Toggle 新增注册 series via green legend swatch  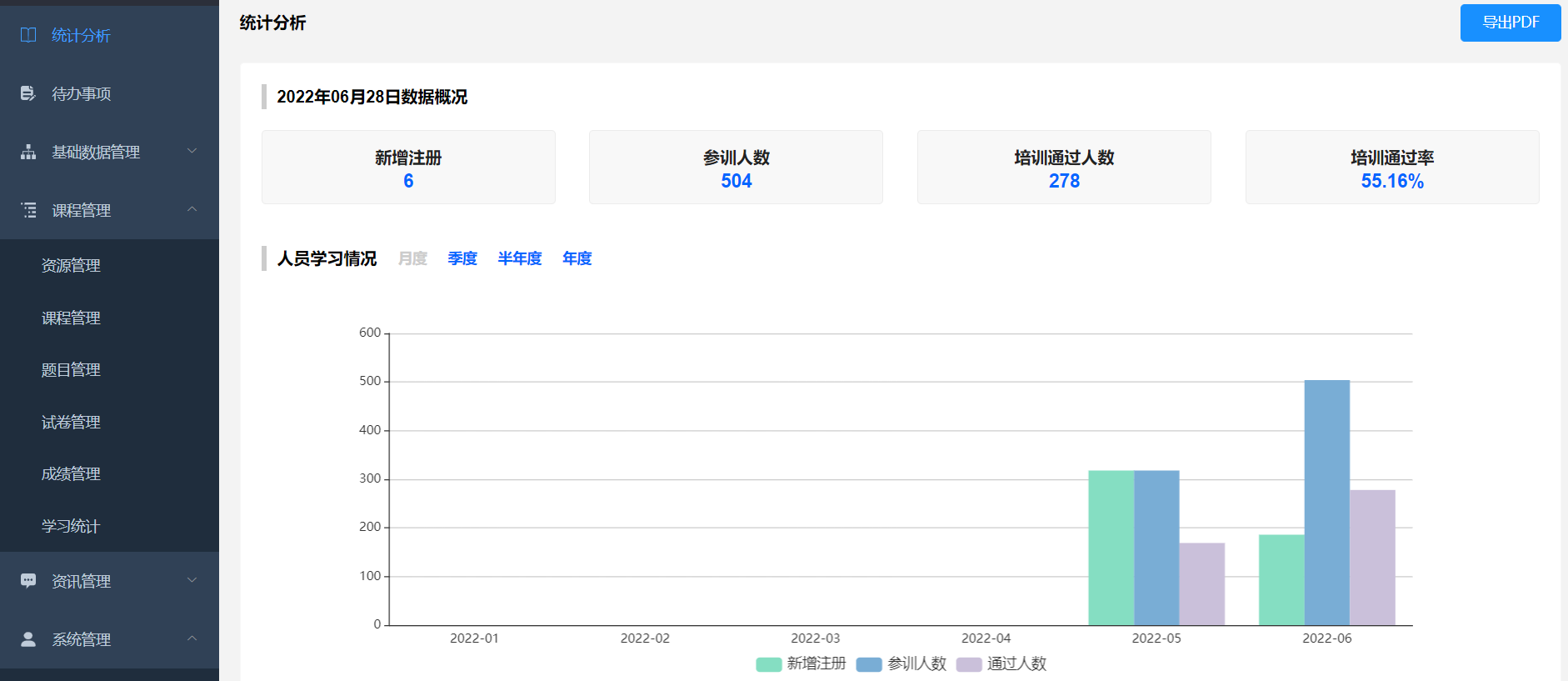[x=768, y=664]
